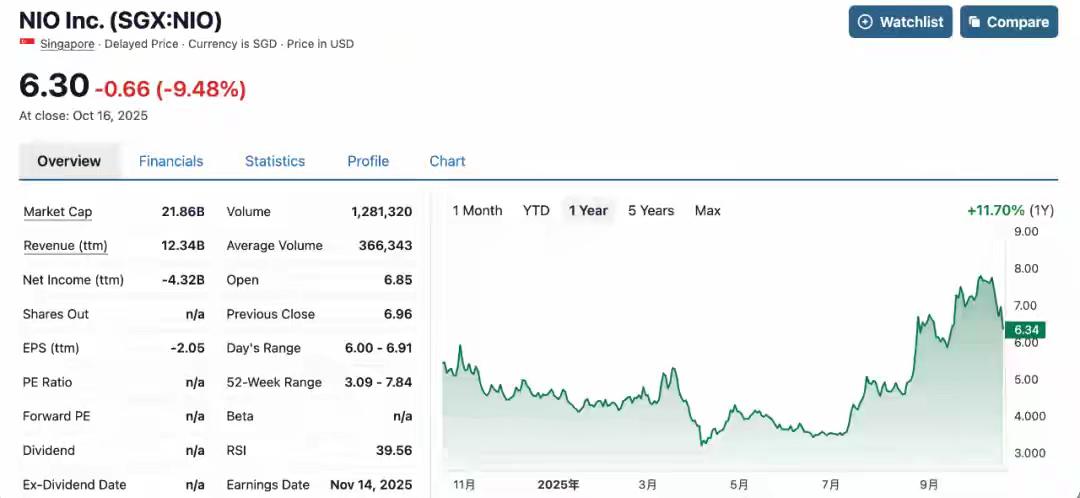Click the Singapore flag icon
The height and width of the screenshot is (498, 1080).
pos(27,43)
